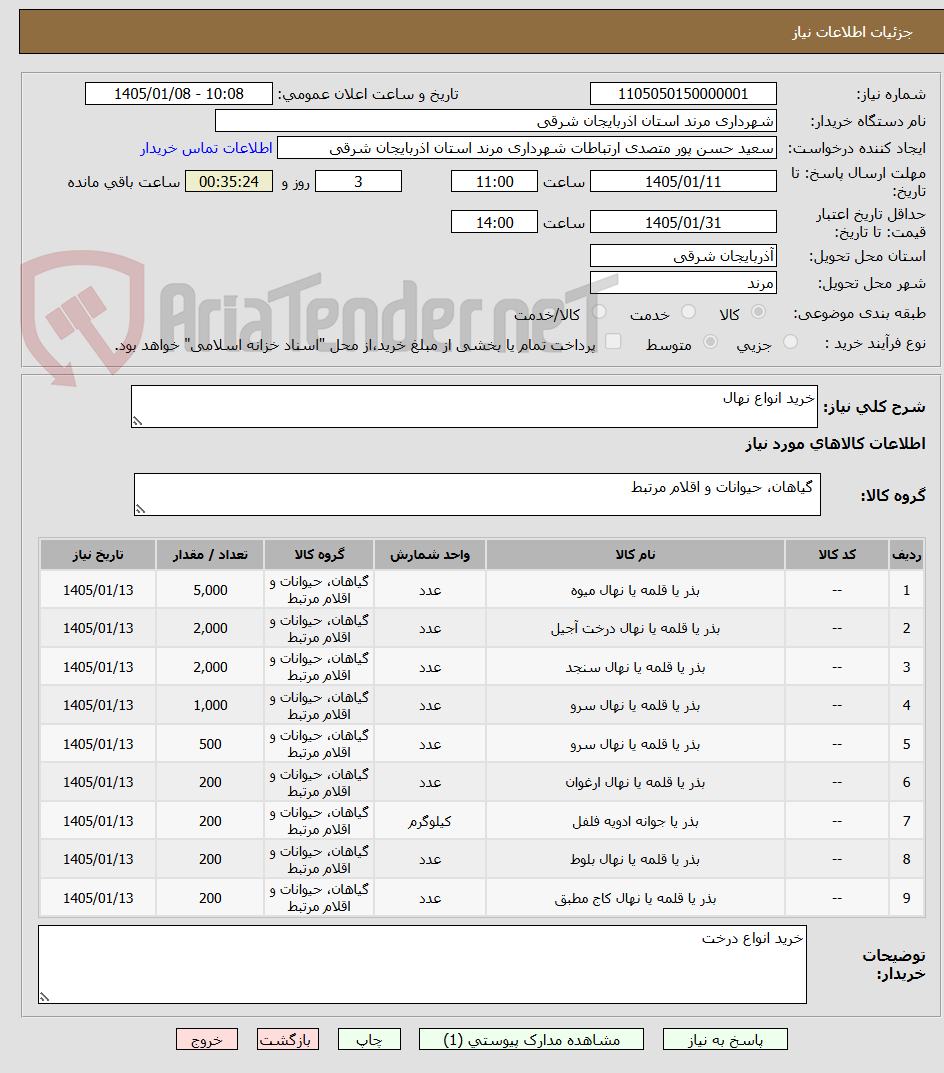The image size is (944, 1073).
Task: Select the کالا/خدمت radio button
Action: (600, 312)
